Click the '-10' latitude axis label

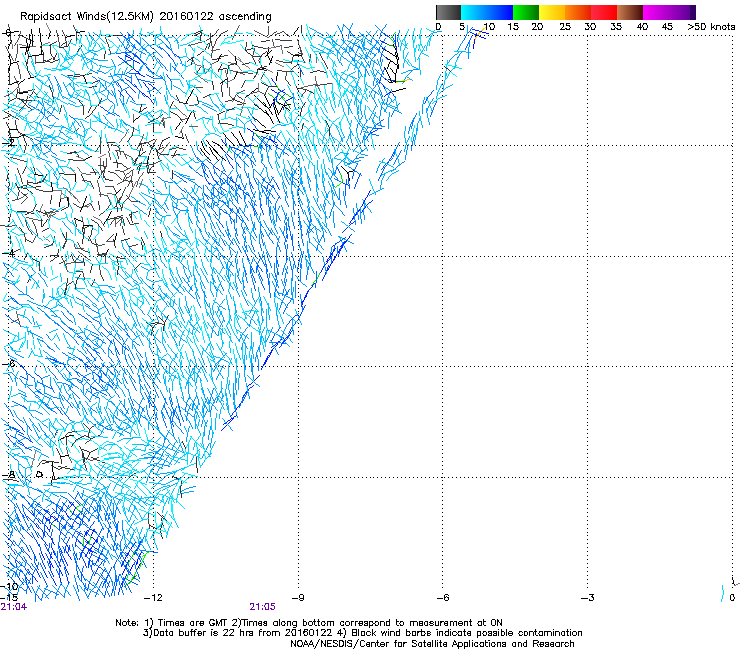pyautogui.click(x=9, y=587)
